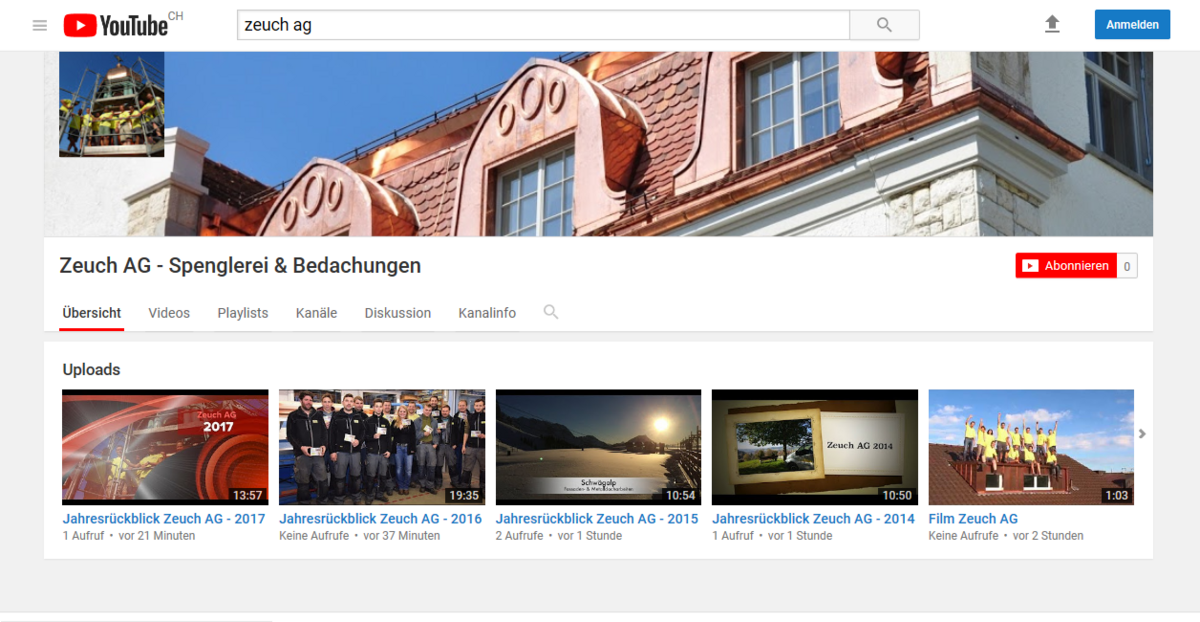Viewport: 1200px width, 622px height.
Task: Click 'Keine Aufrufe · vor 2 Stunden' text
Action: coord(1006,536)
